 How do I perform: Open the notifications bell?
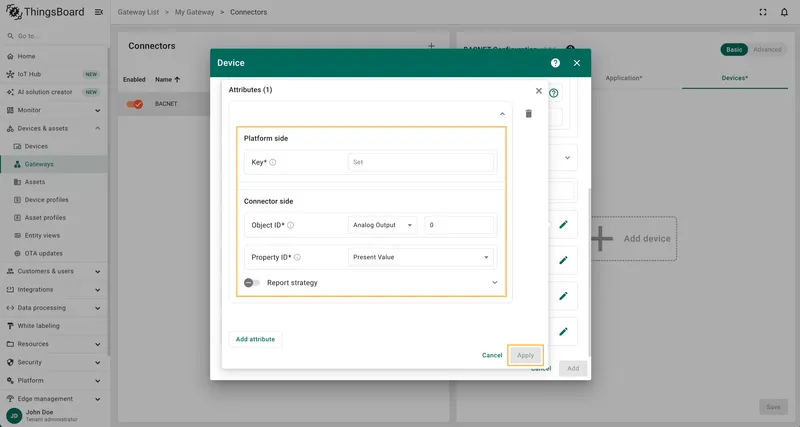click(784, 12)
